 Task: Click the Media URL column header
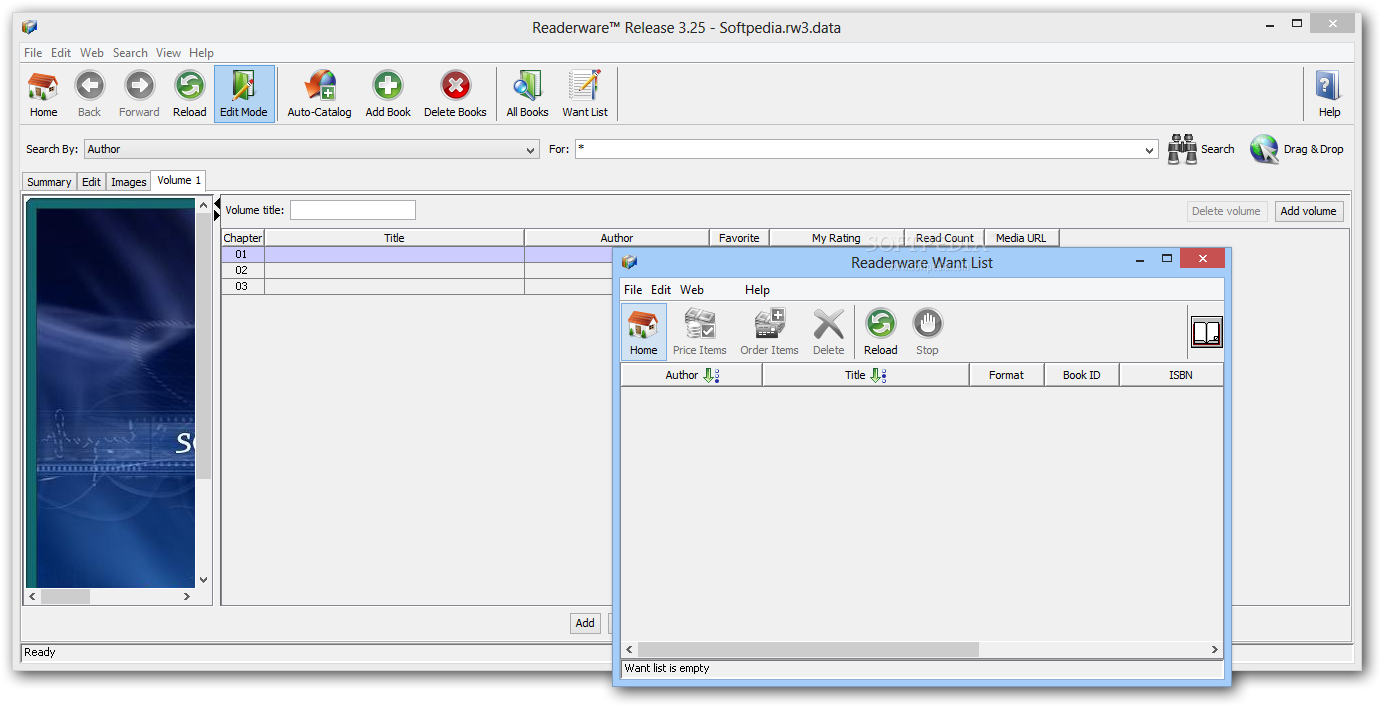1021,238
